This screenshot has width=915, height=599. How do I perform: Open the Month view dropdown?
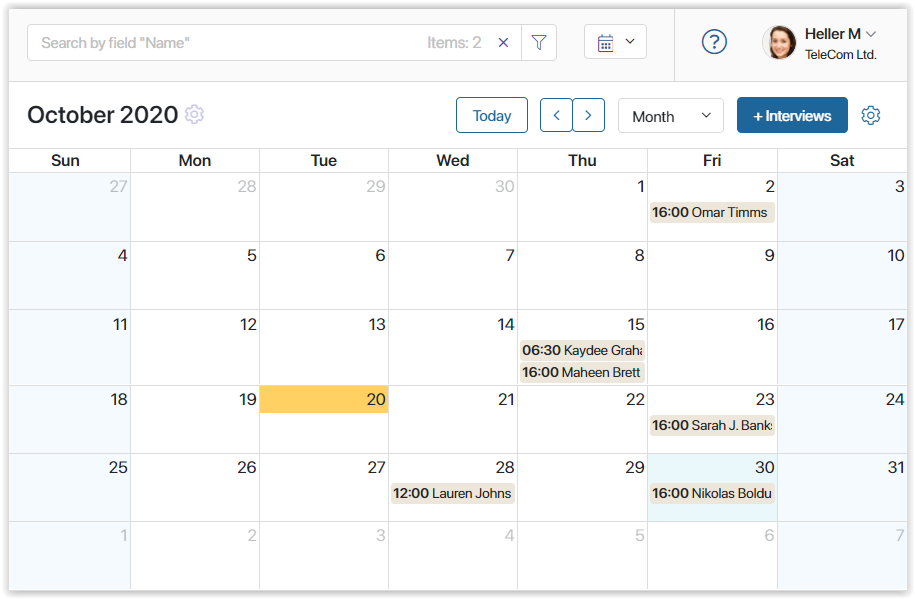point(670,115)
